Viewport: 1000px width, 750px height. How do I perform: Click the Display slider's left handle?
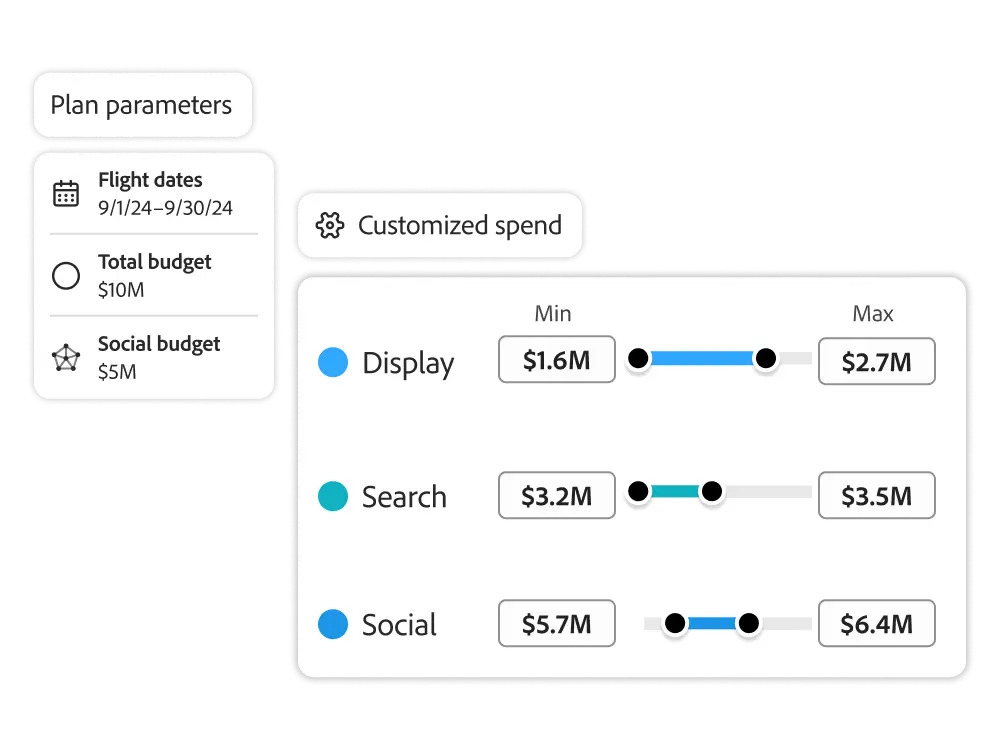pos(638,358)
